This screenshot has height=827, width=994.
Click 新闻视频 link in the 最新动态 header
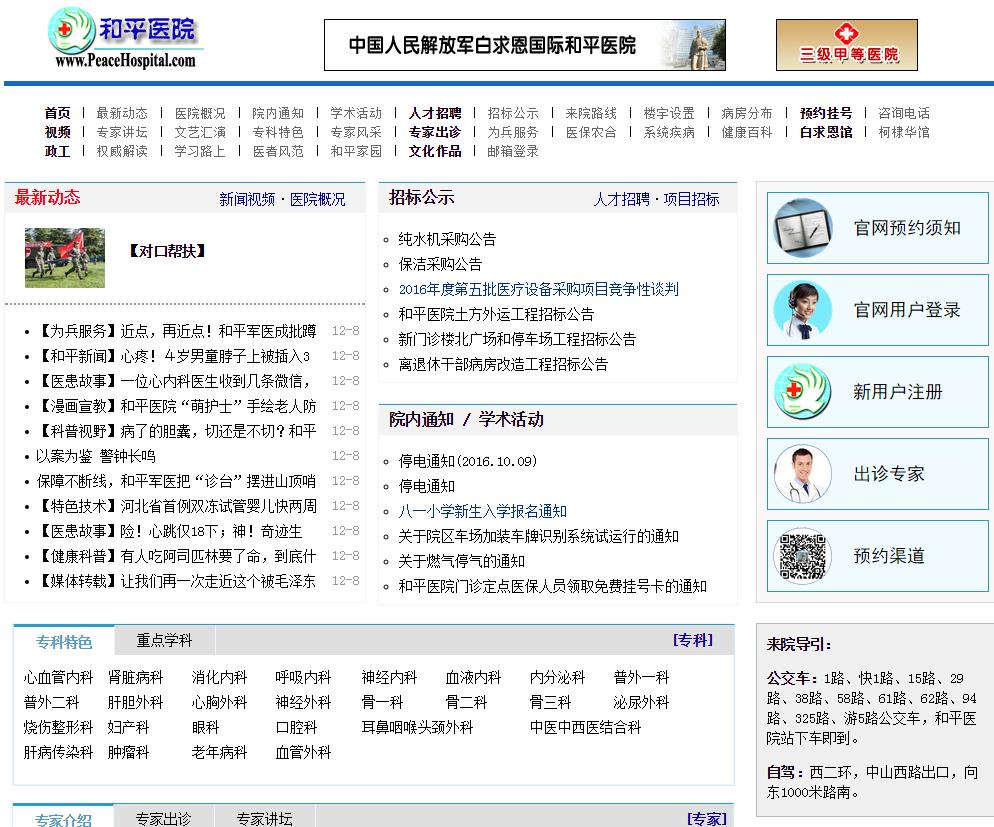(246, 199)
